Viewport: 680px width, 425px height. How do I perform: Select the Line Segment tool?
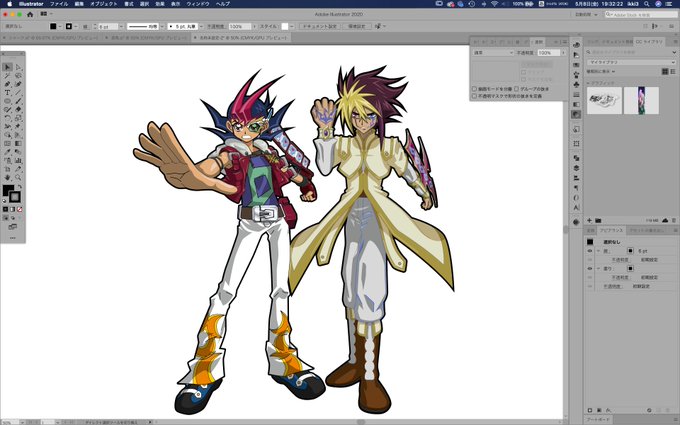[x=18, y=92]
